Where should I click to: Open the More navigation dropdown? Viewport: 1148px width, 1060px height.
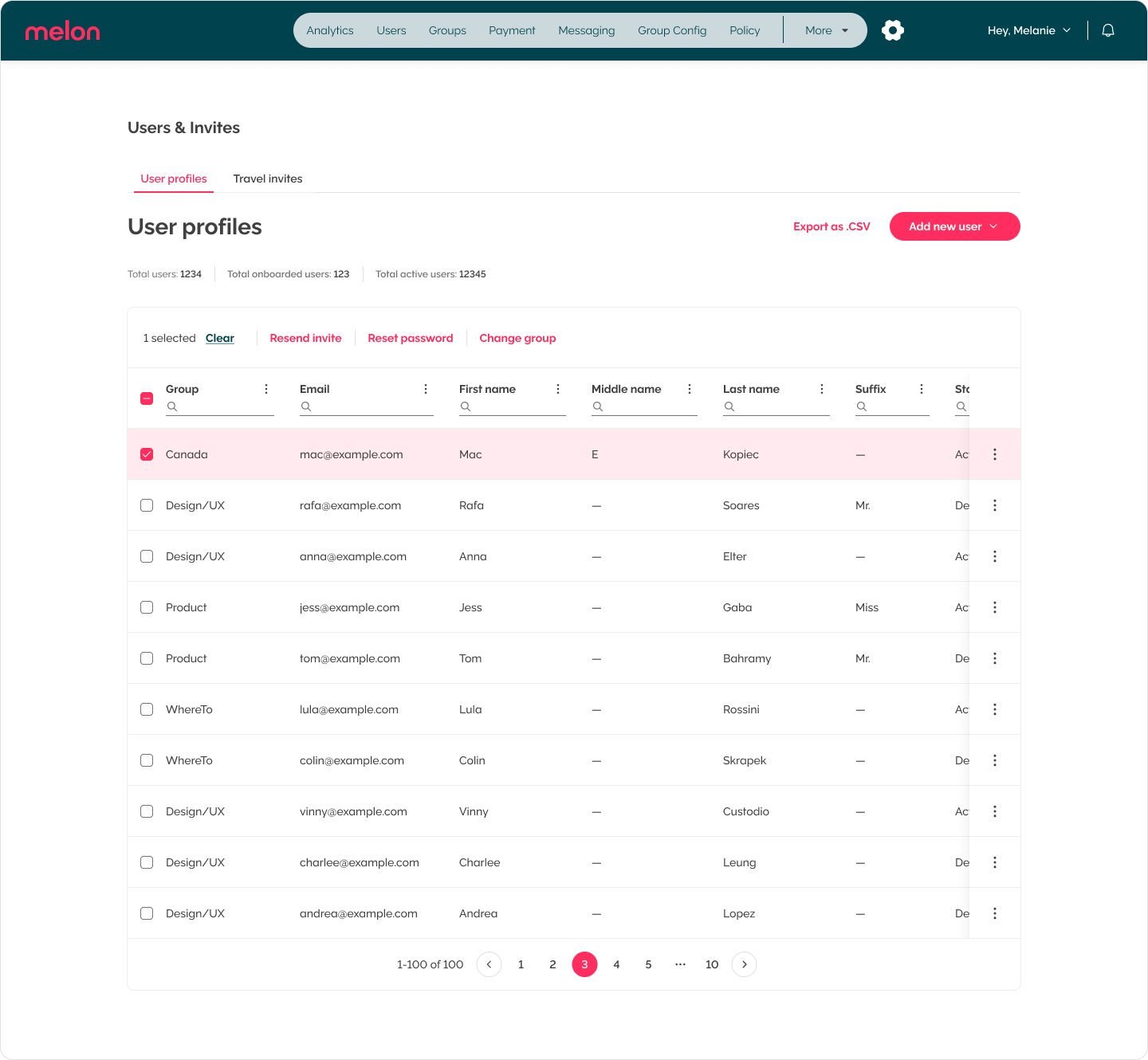click(825, 30)
